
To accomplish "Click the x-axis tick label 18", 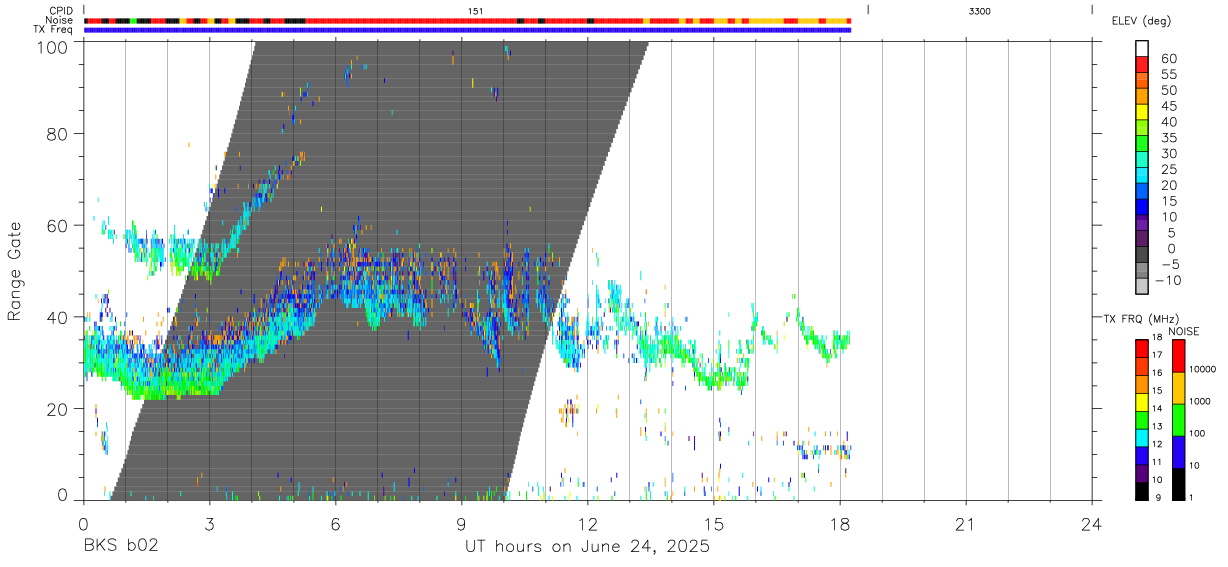I will click(839, 524).
